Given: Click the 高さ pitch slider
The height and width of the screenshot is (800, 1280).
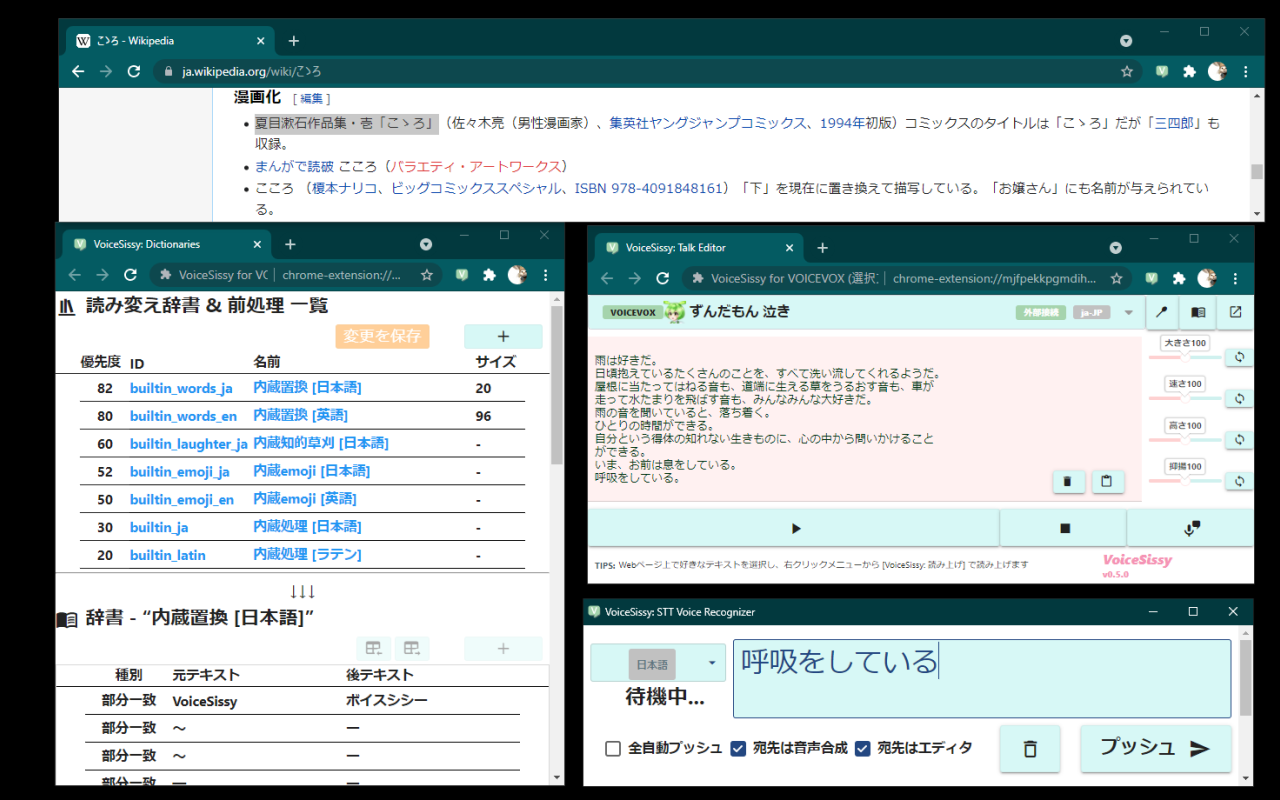Looking at the screenshot, I should 1184,440.
